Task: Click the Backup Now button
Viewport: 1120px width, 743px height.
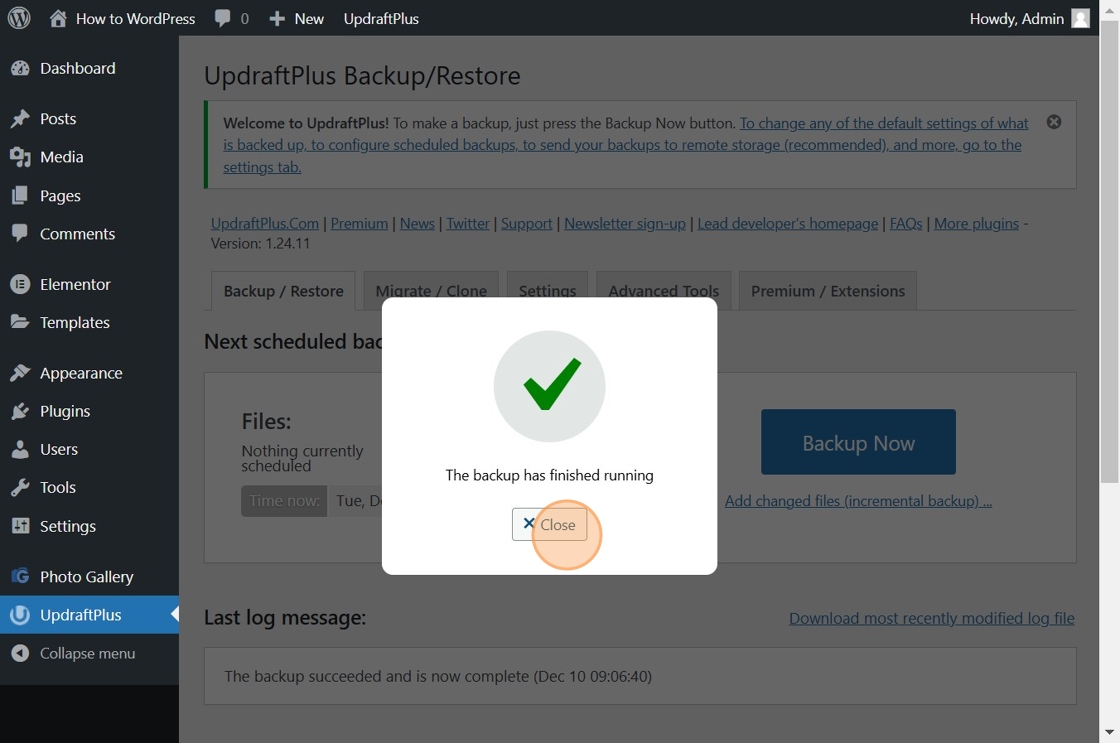Action: [858, 442]
